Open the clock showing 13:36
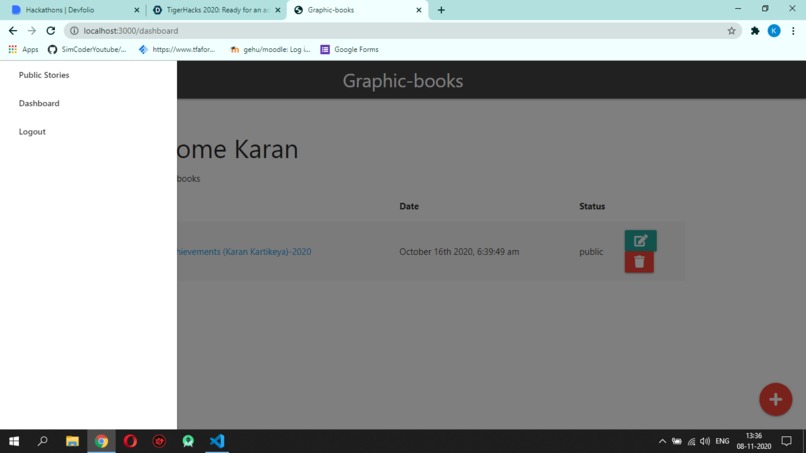Viewport: 806px width, 453px height. [x=754, y=441]
